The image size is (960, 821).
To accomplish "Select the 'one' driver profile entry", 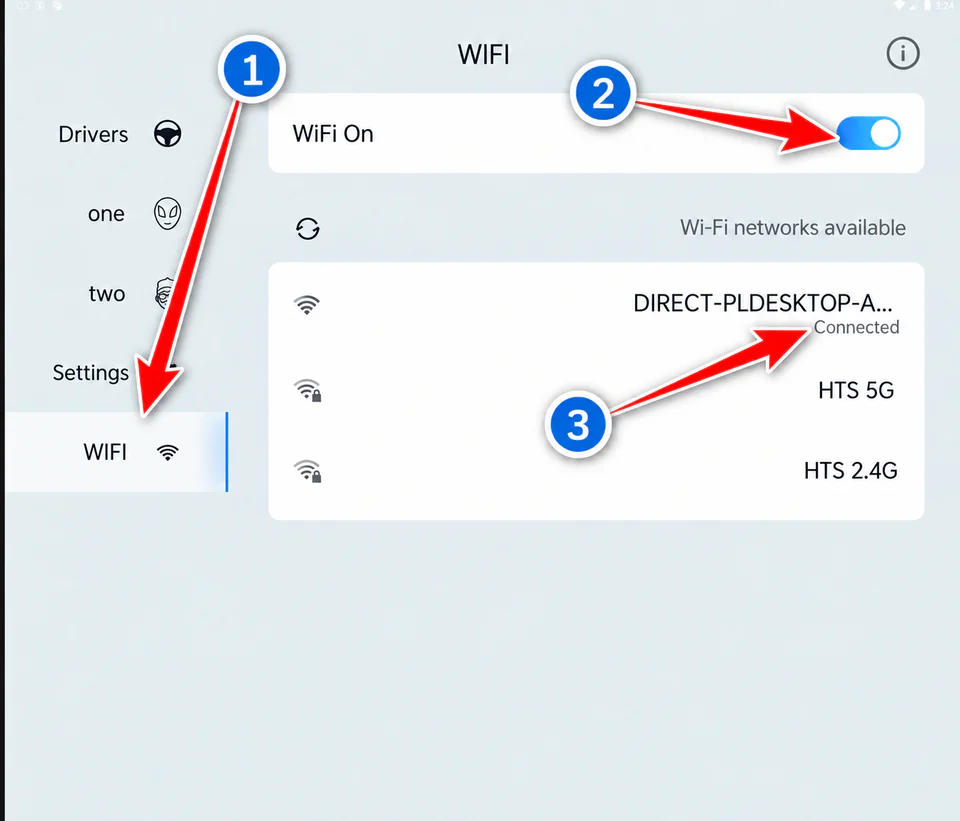I will tap(116, 214).
